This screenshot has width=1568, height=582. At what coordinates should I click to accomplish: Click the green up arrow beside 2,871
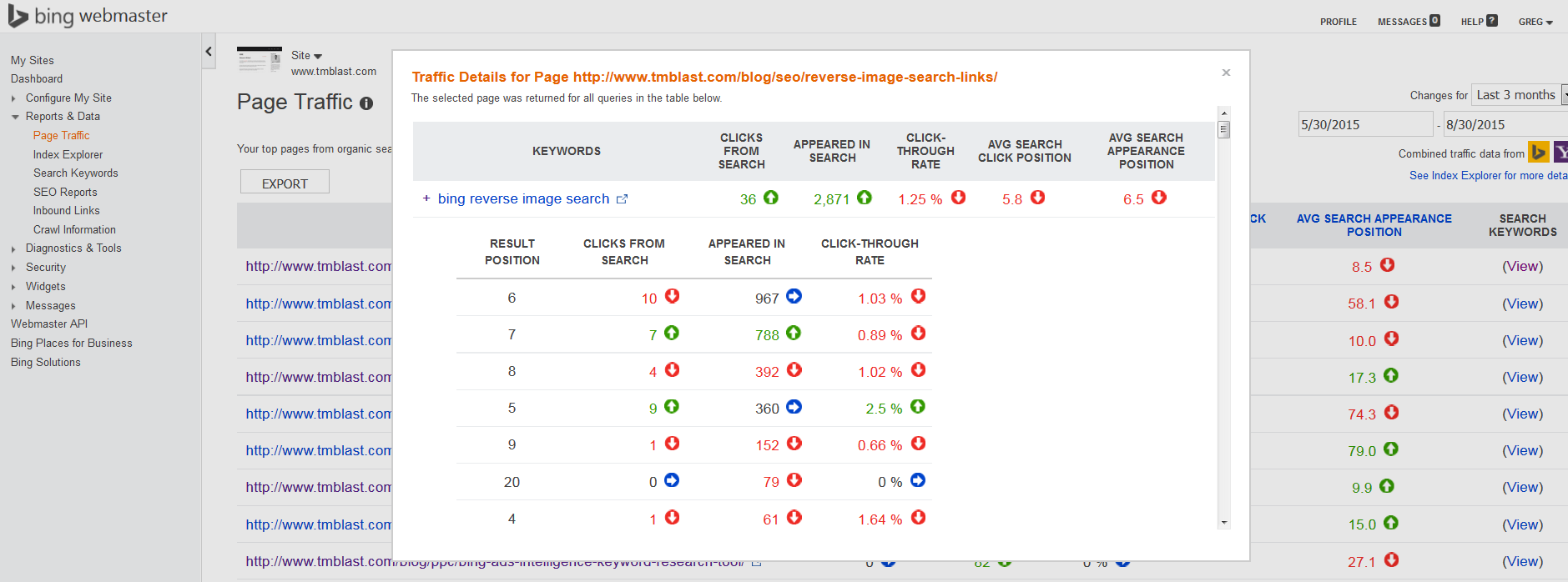coord(865,198)
